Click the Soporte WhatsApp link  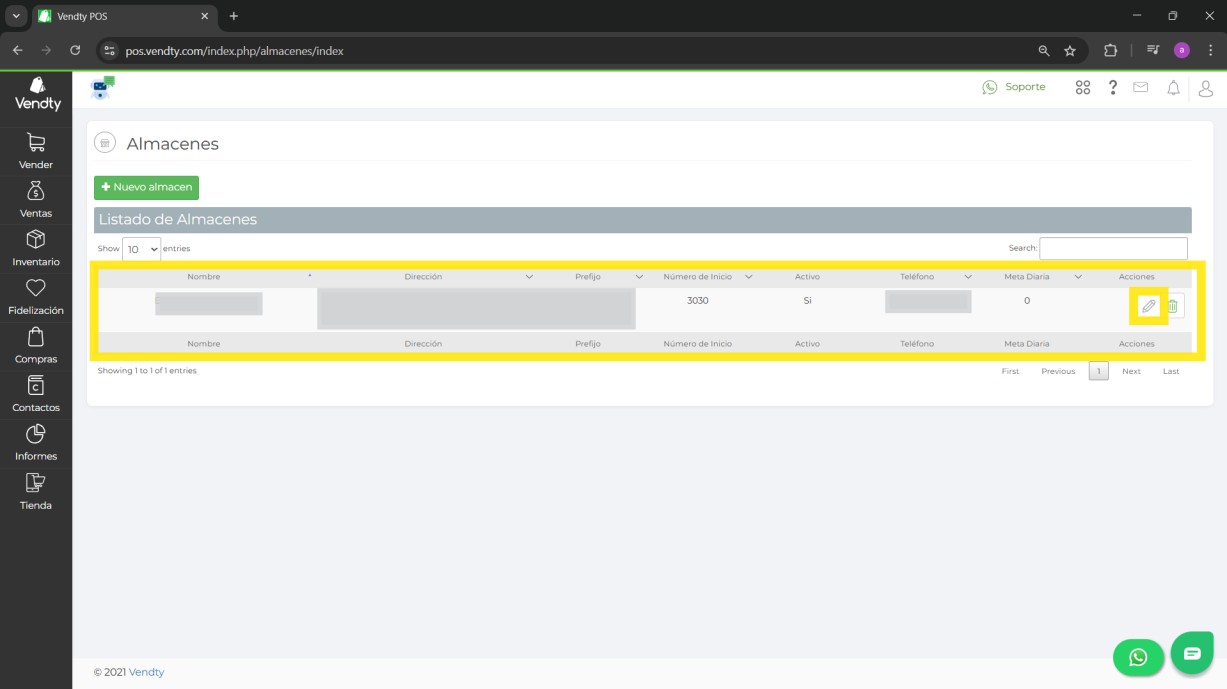point(1014,87)
